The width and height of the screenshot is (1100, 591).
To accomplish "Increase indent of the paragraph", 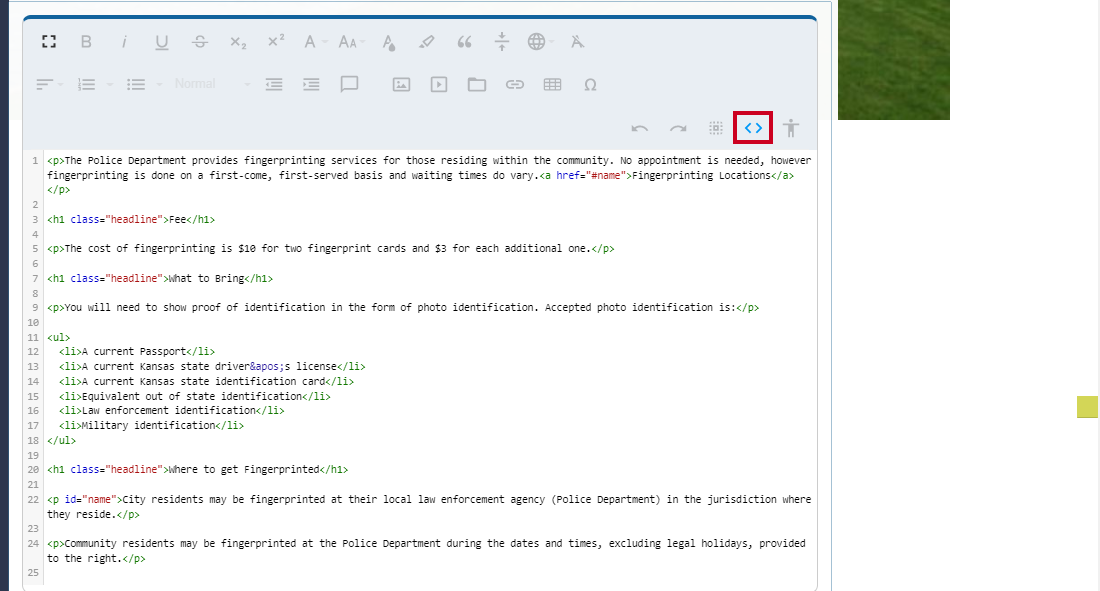I will (x=311, y=84).
